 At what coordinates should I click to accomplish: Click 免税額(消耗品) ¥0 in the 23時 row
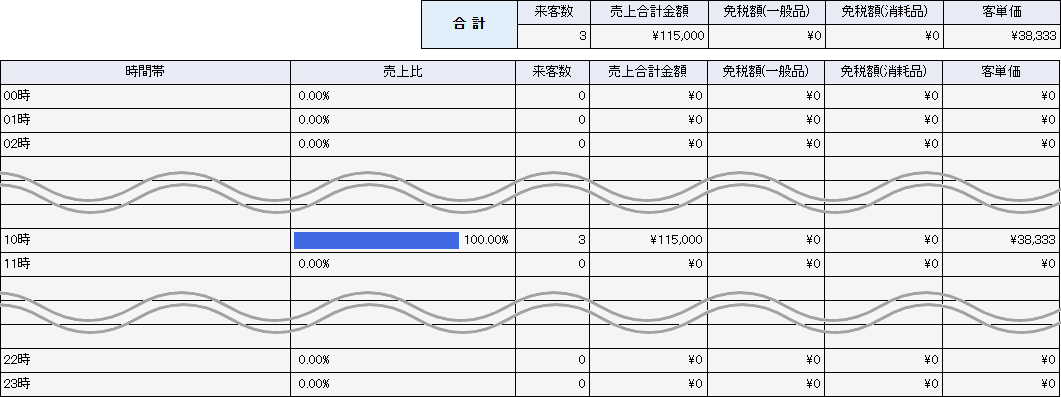point(930,384)
